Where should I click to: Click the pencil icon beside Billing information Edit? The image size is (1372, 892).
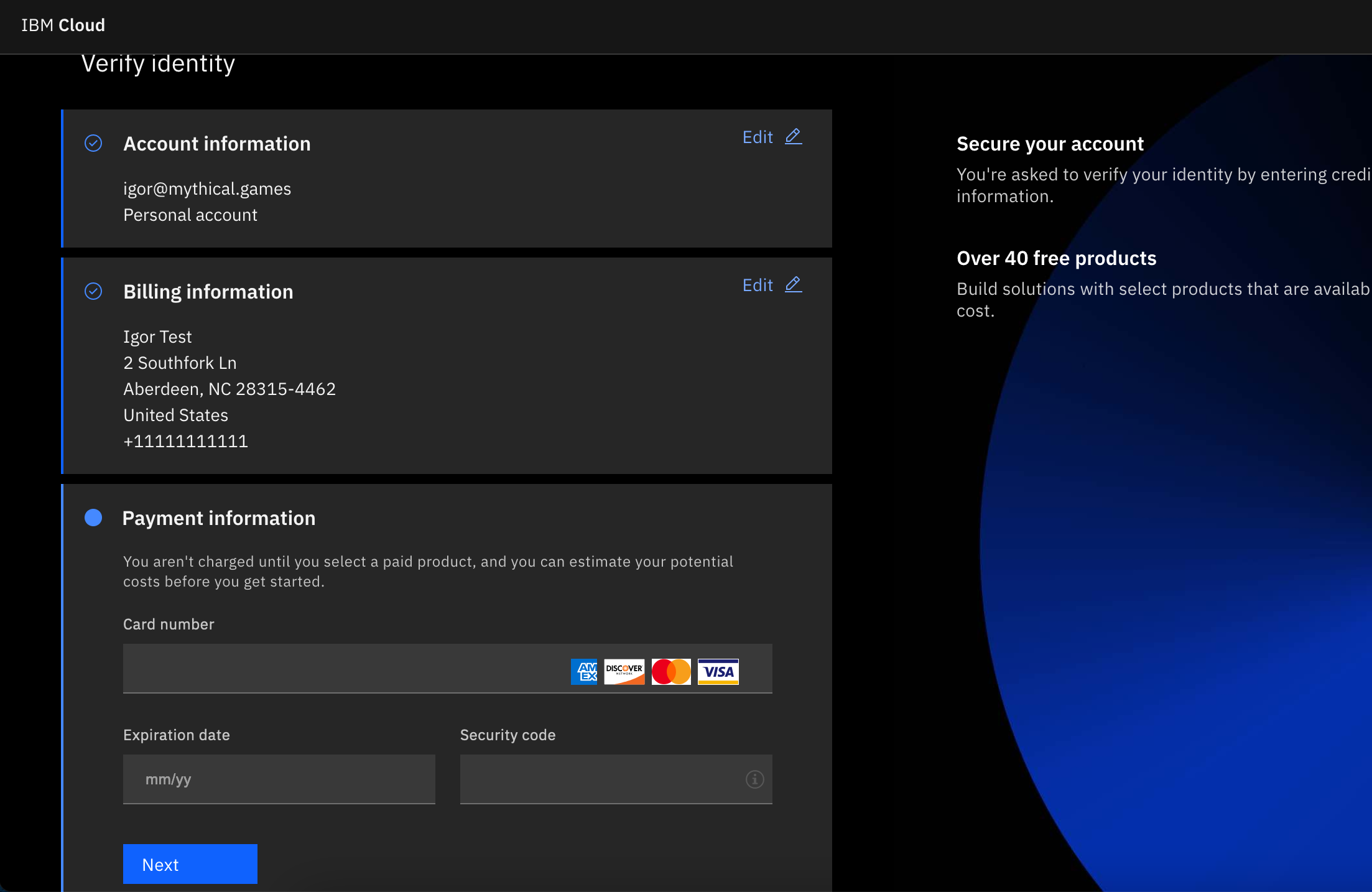tap(793, 284)
